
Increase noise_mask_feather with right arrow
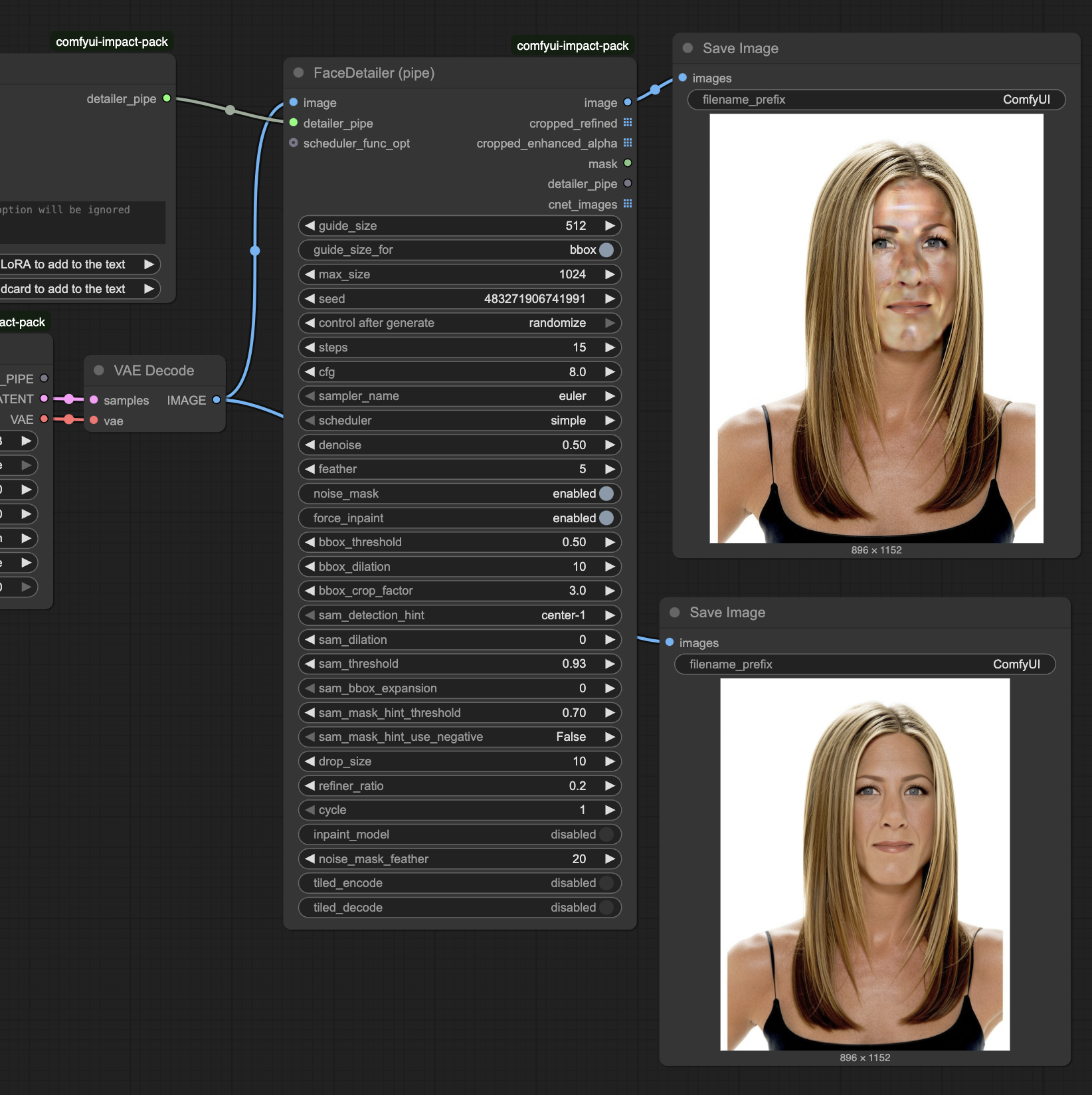coord(610,859)
